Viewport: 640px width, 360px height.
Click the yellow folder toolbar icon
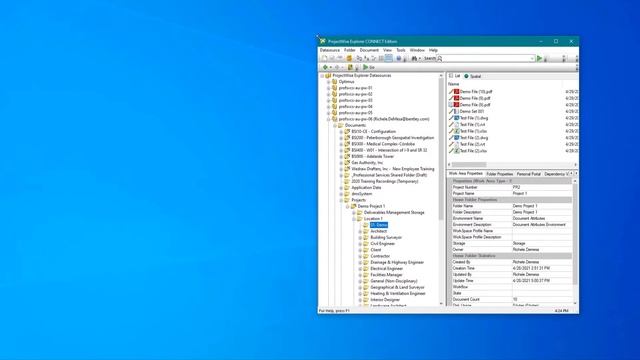[x=349, y=58]
